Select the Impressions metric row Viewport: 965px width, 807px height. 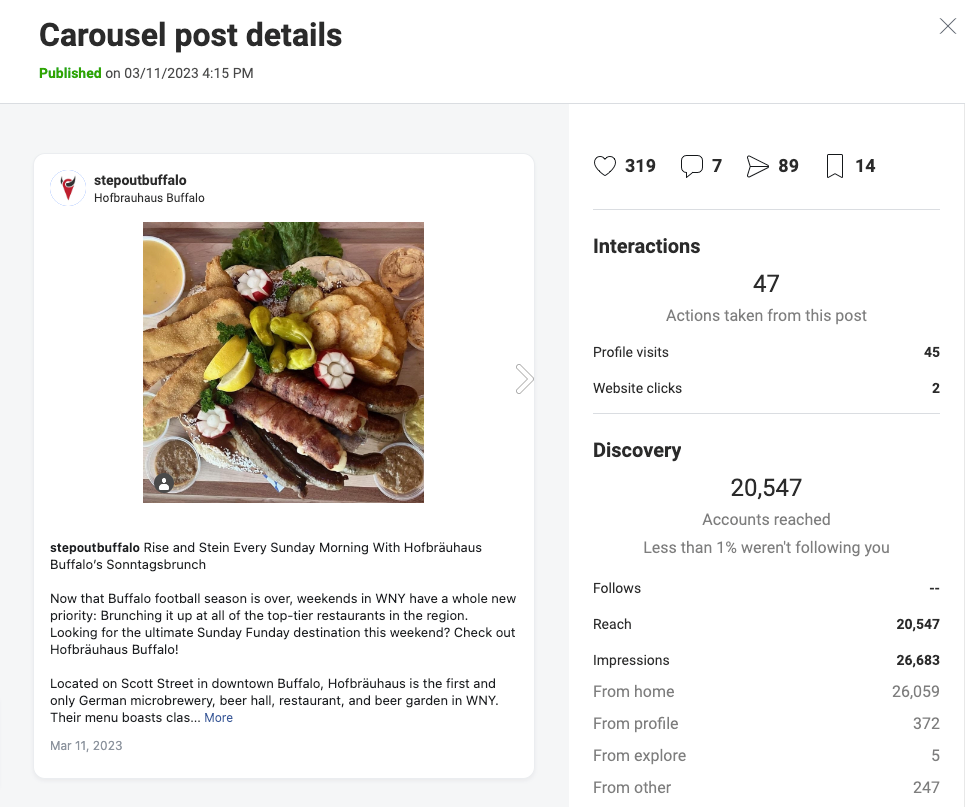coord(766,660)
